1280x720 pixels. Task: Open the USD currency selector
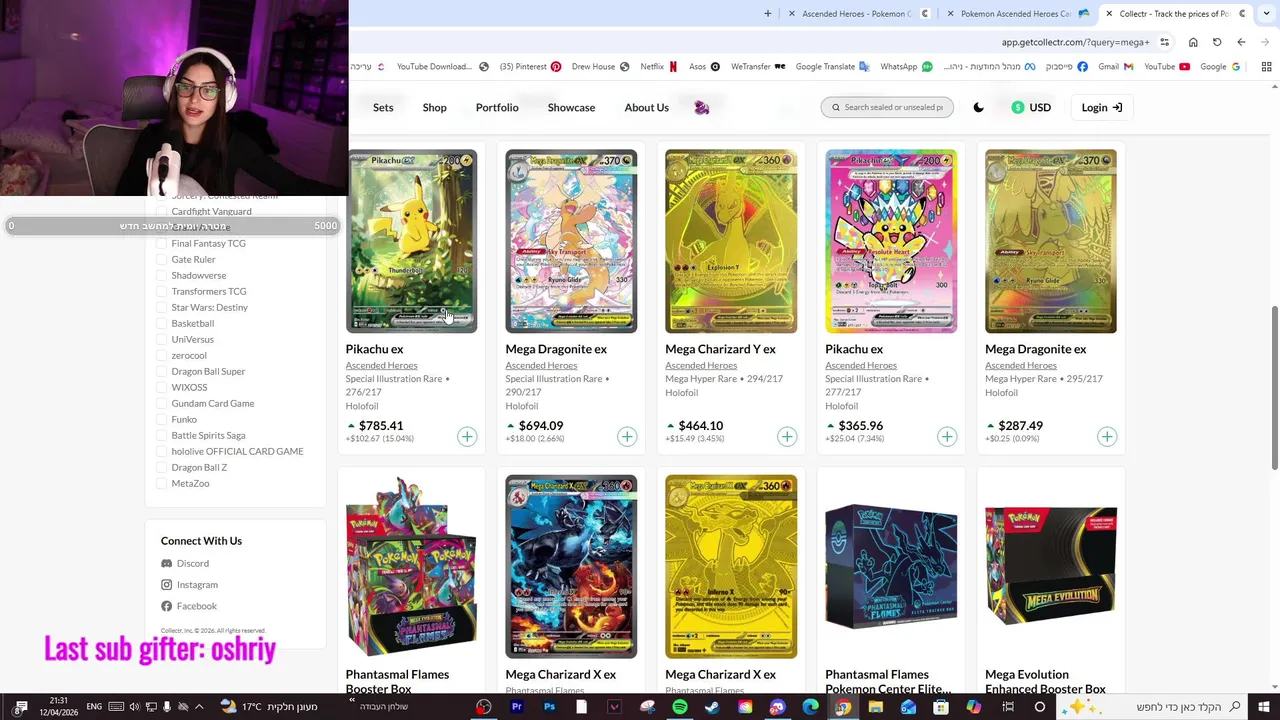click(1031, 108)
